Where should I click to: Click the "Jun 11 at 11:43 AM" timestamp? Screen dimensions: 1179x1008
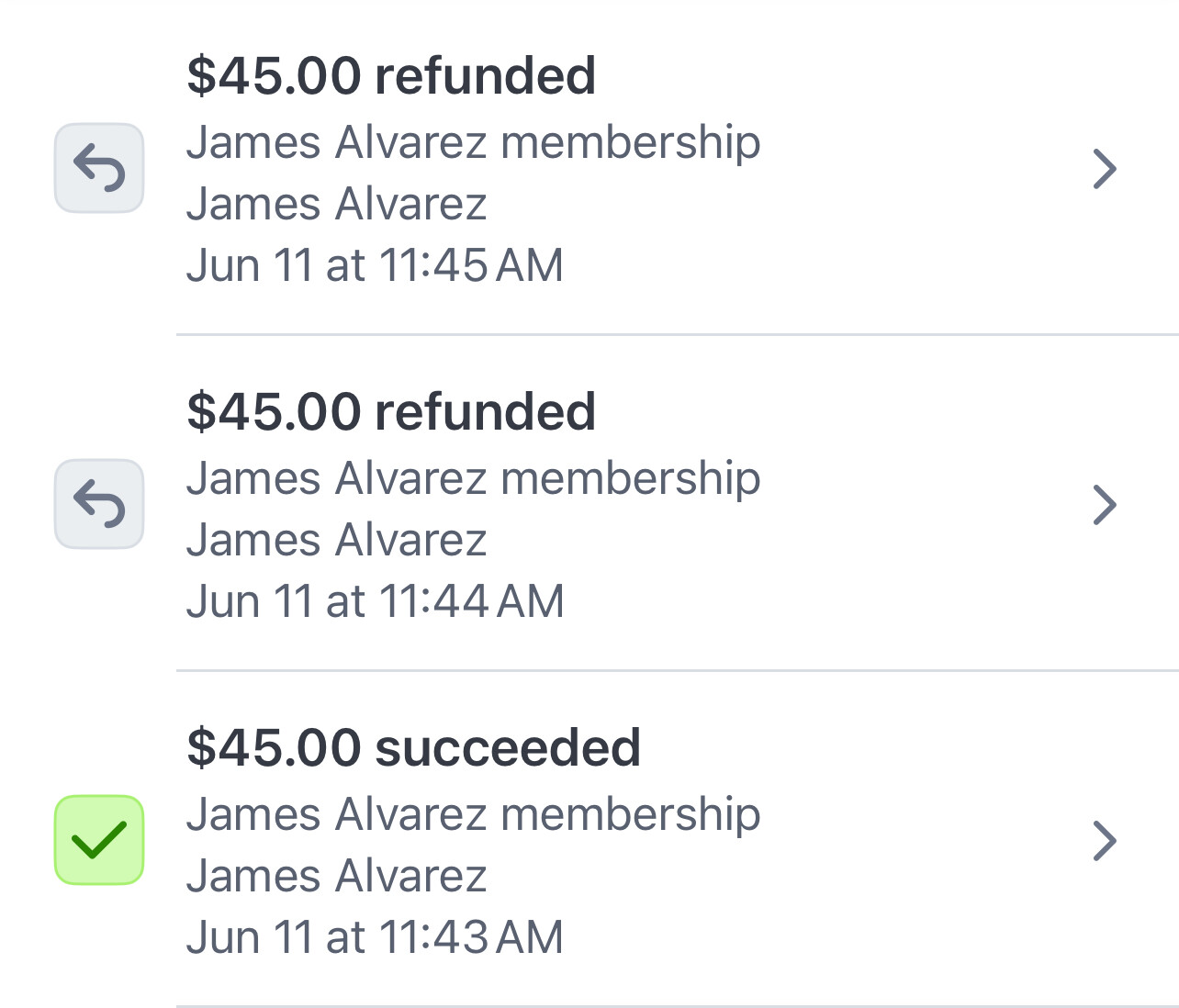pos(375,937)
